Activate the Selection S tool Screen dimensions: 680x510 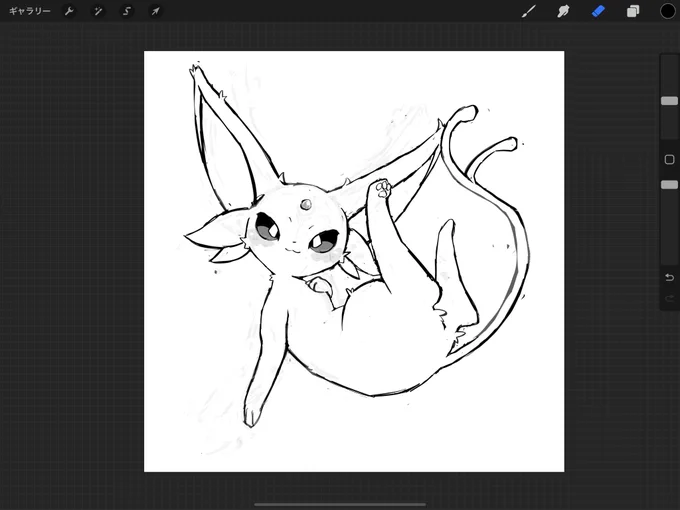coord(127,11)
